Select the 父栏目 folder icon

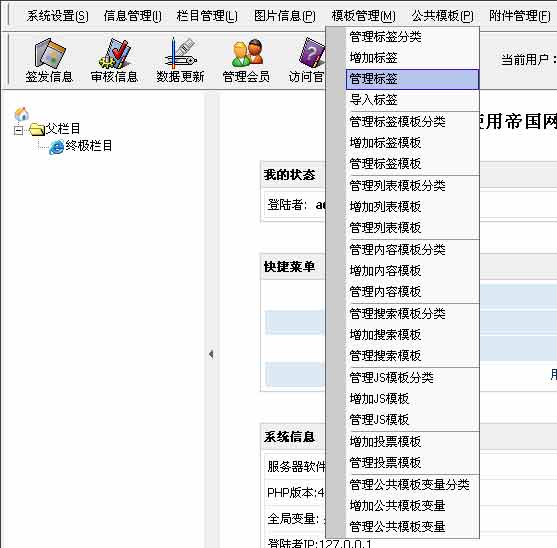click(37, 129)
